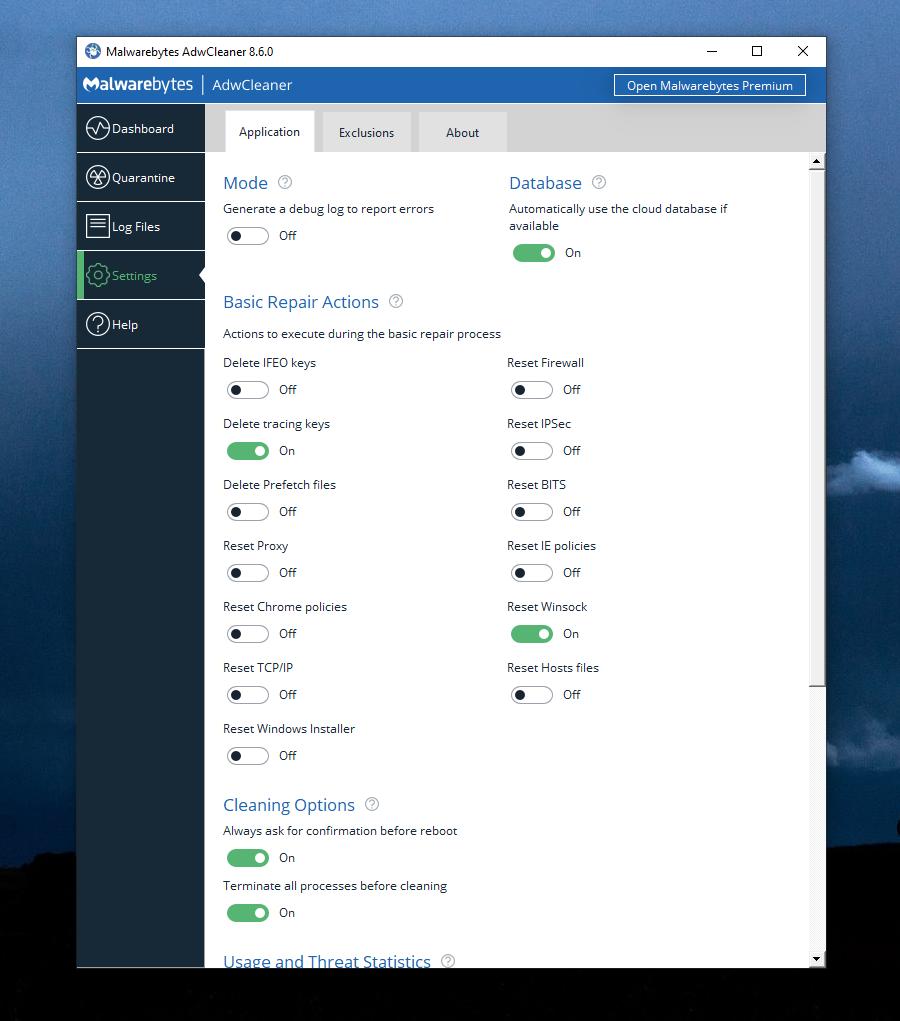Open the Quarantine biohazard icon

(98, 177)
